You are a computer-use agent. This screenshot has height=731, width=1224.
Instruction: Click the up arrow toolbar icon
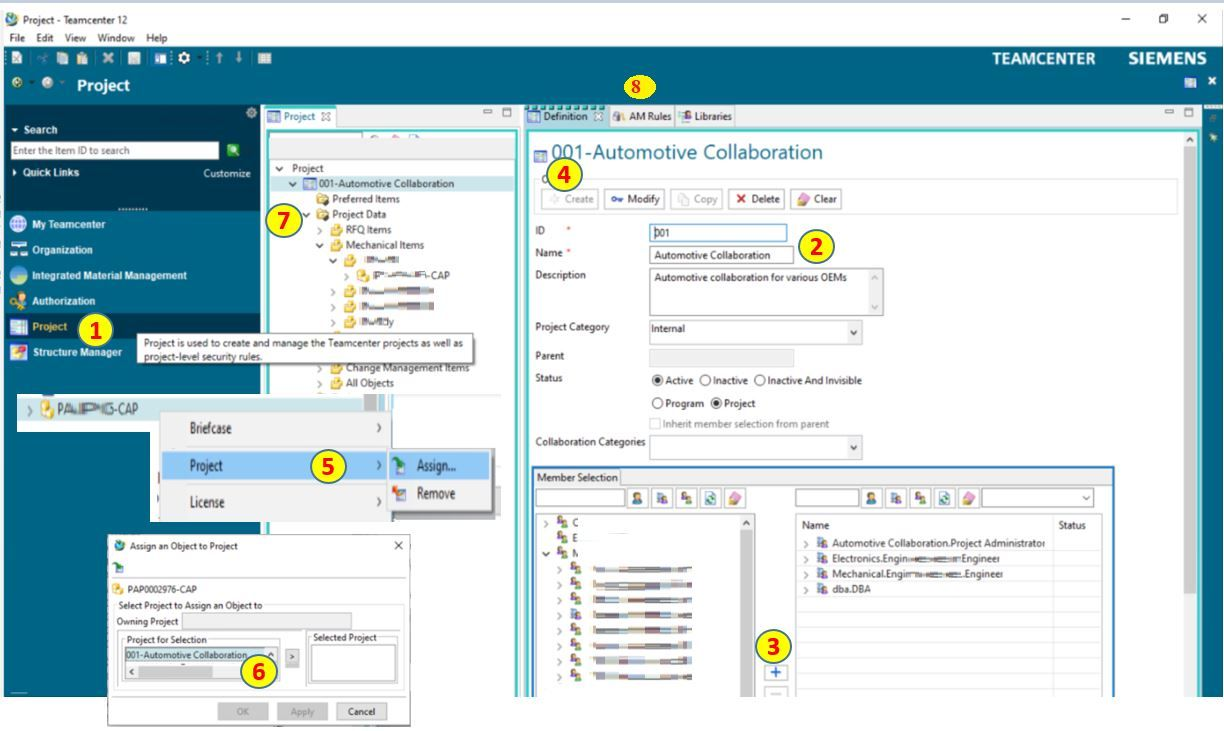pyautogui.click(x=220, y=59)
